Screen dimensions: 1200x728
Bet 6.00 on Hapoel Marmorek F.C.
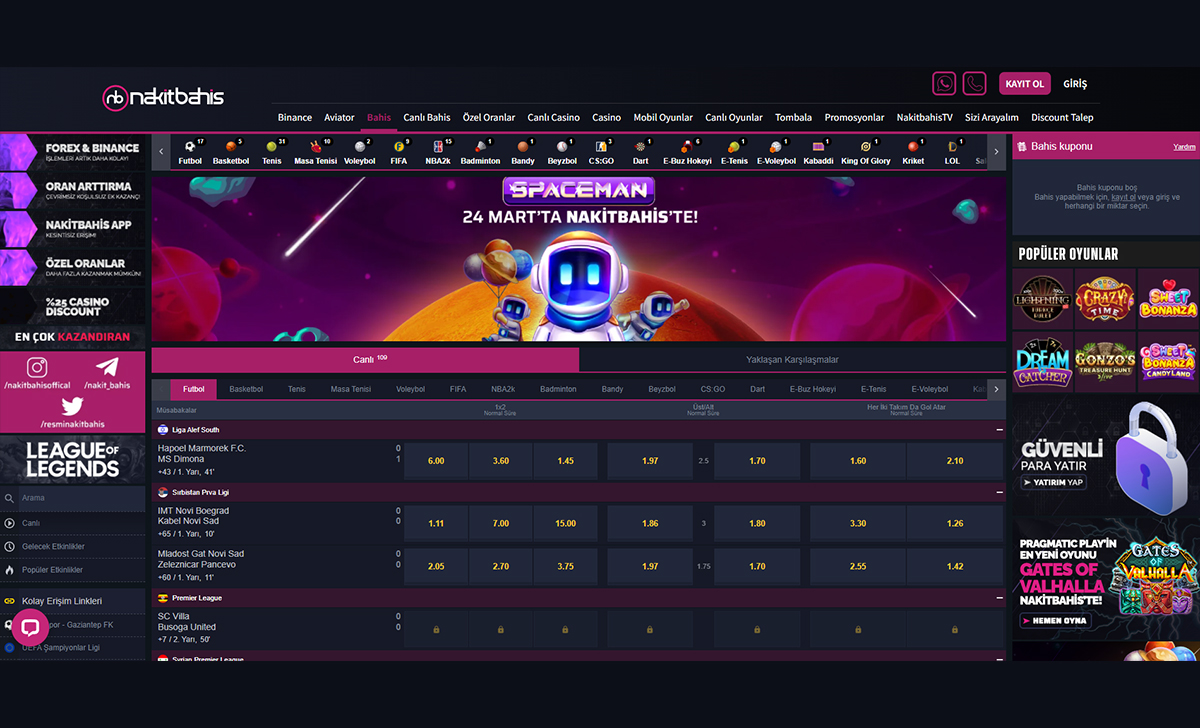pos(436,461)
